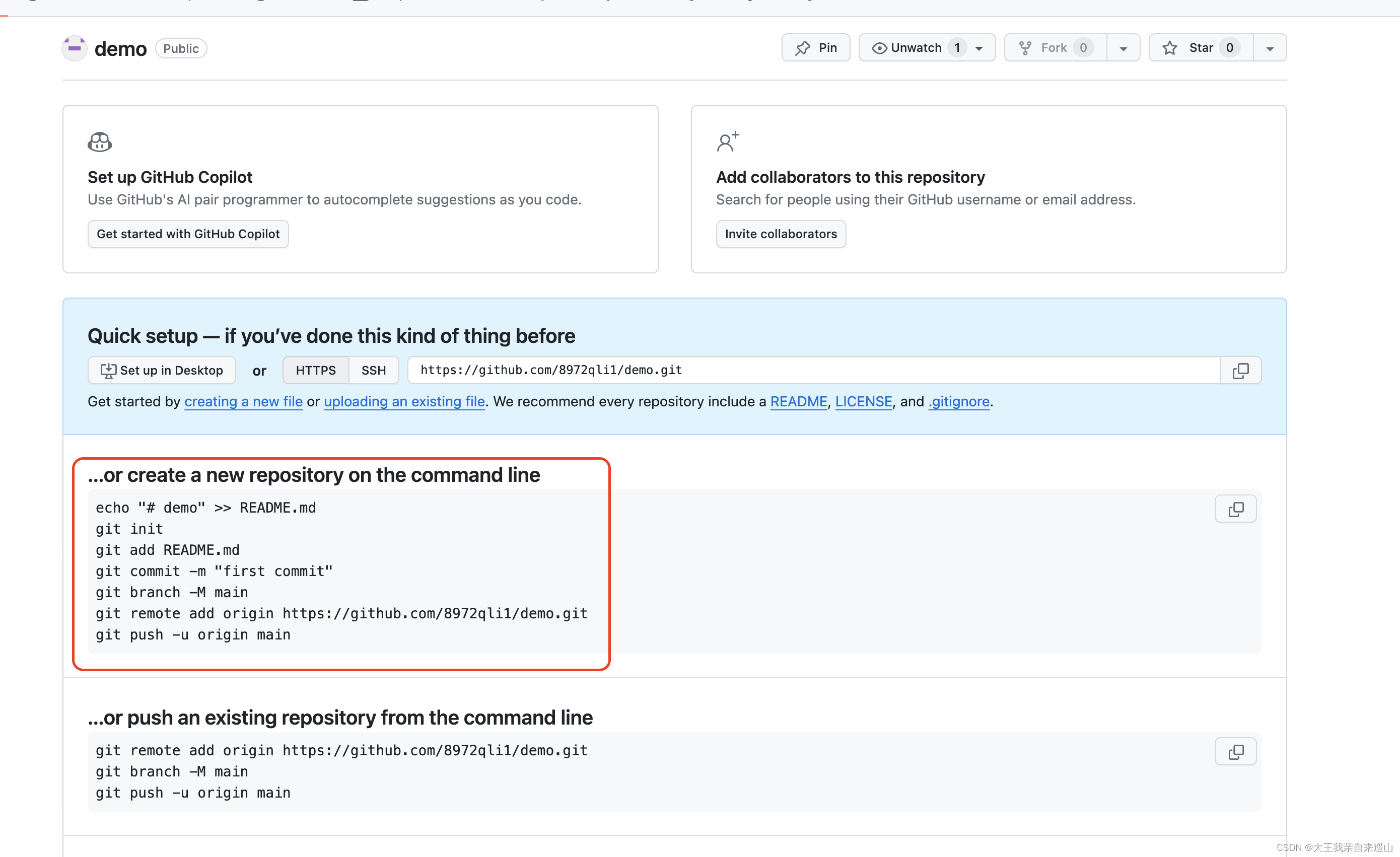1400x857 pixels.
Task: Click 'Add collaborators to this repository' heading
Action: tap(851, 177)
